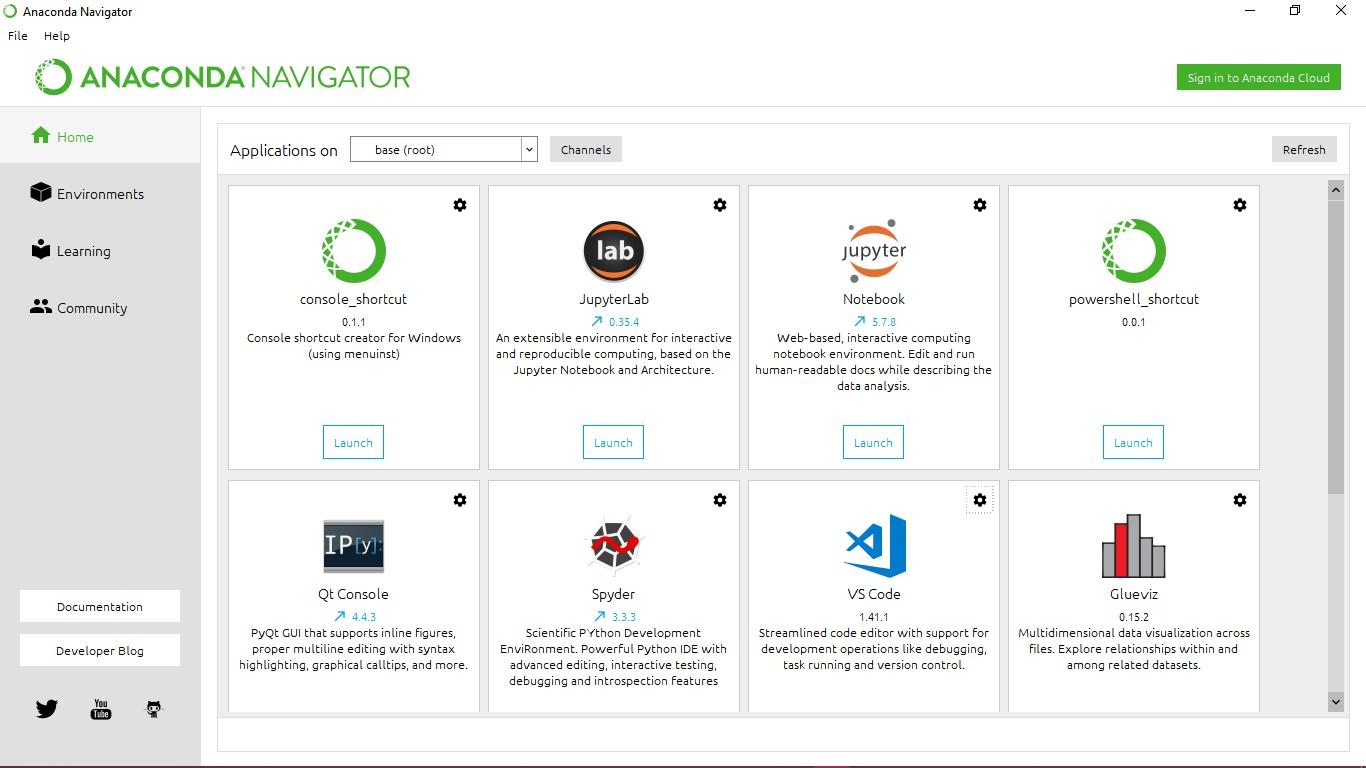
Task: Open gear options for Glueviz
Action: [x=1240, y=500]
